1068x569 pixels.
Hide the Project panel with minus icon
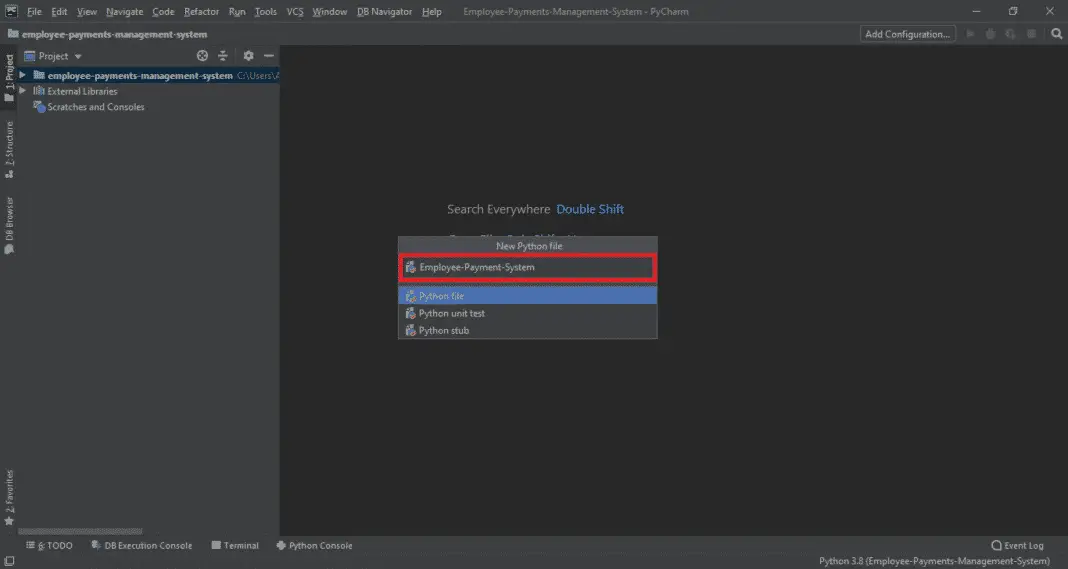click(x=268, y=56)
